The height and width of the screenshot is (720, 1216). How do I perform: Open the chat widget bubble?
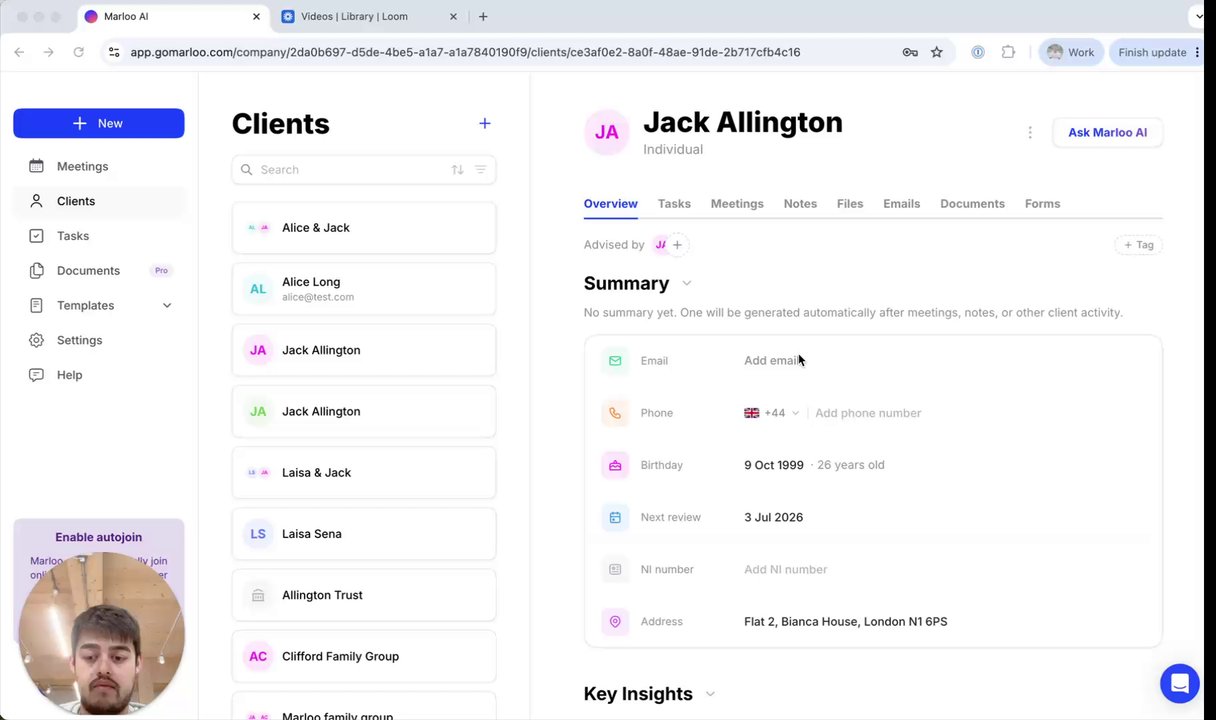[1180, 684]
